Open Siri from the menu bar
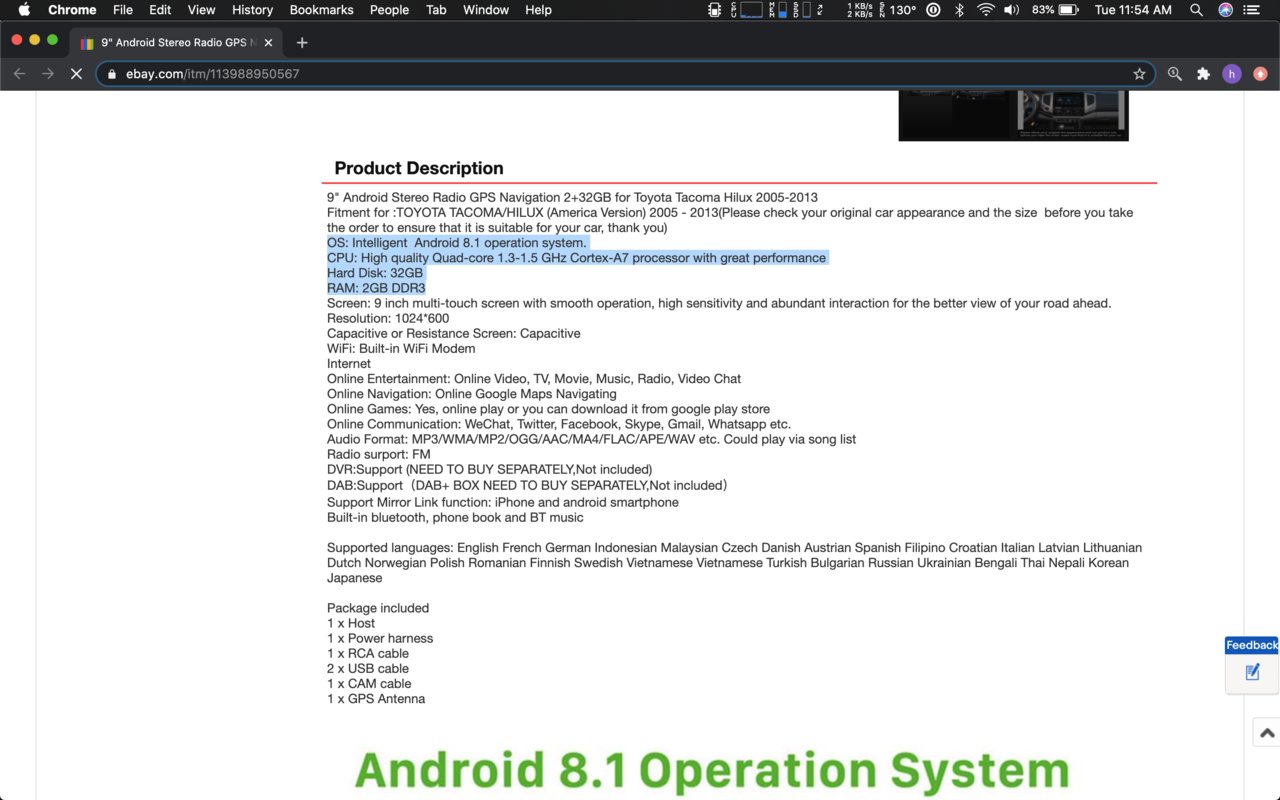 tap(1225, 10)
